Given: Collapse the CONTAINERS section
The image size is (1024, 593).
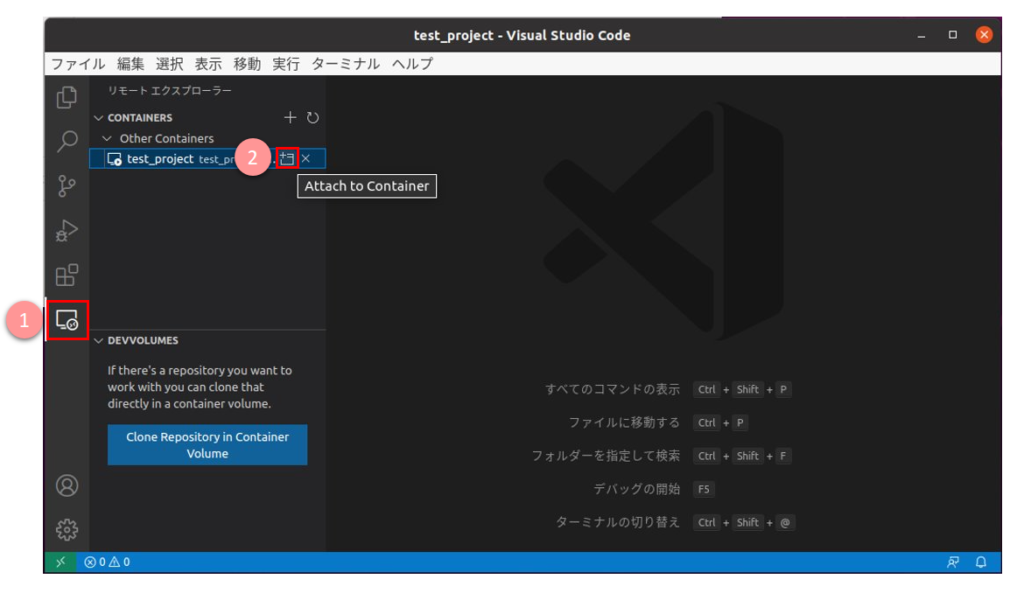Looking at the screenshot, I should tap(99, 117).
